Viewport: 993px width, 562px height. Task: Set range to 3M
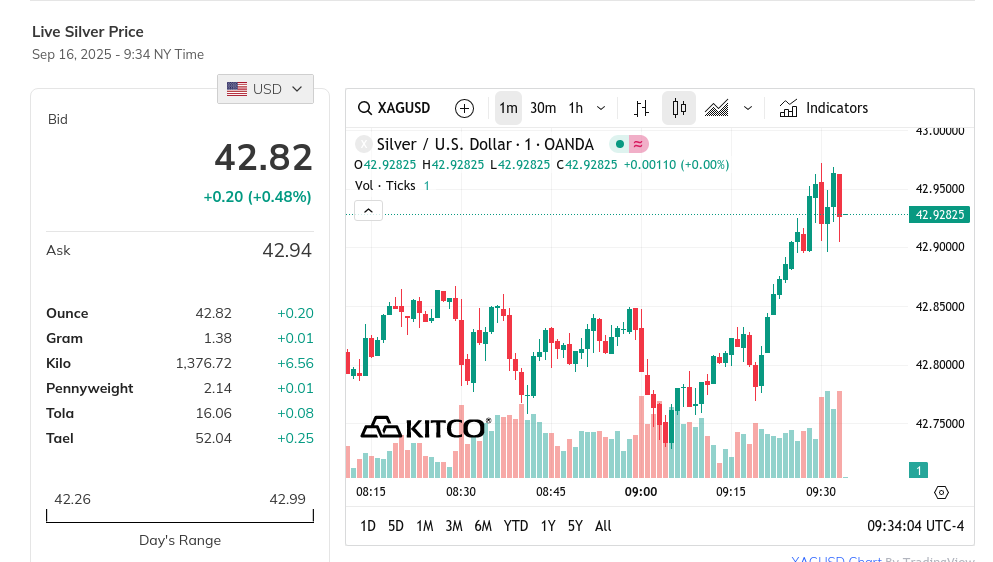454,526
